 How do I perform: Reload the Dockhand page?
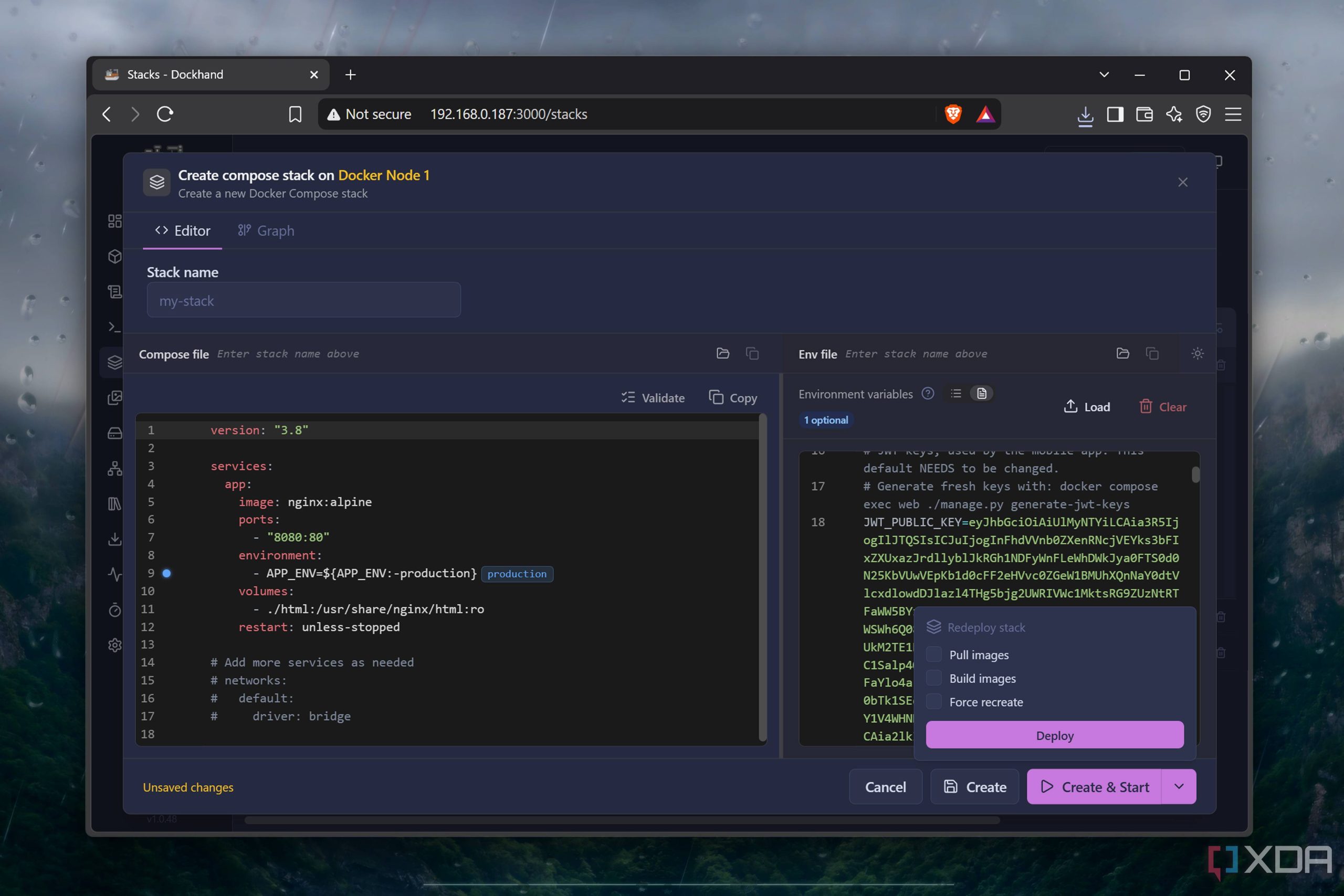pos(165,114)
